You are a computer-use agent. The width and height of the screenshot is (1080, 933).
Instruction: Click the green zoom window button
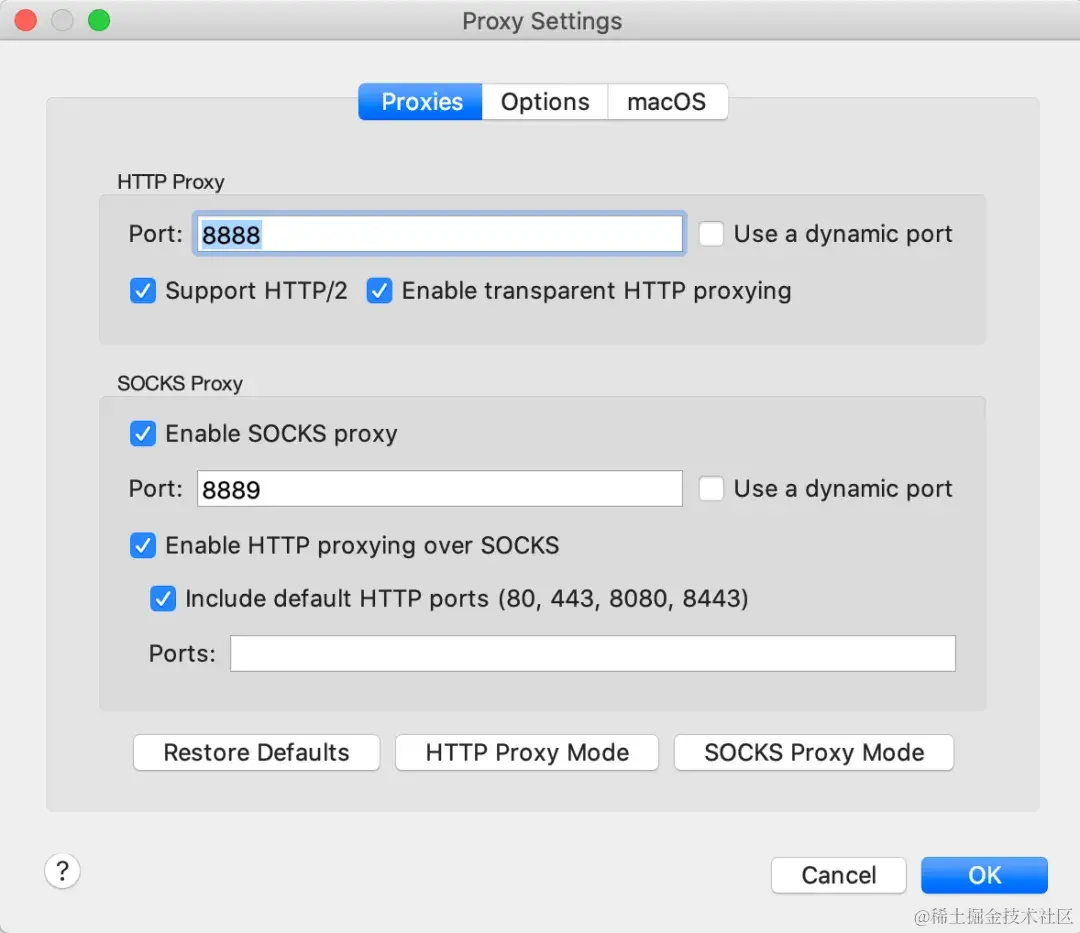pos(99,20)
